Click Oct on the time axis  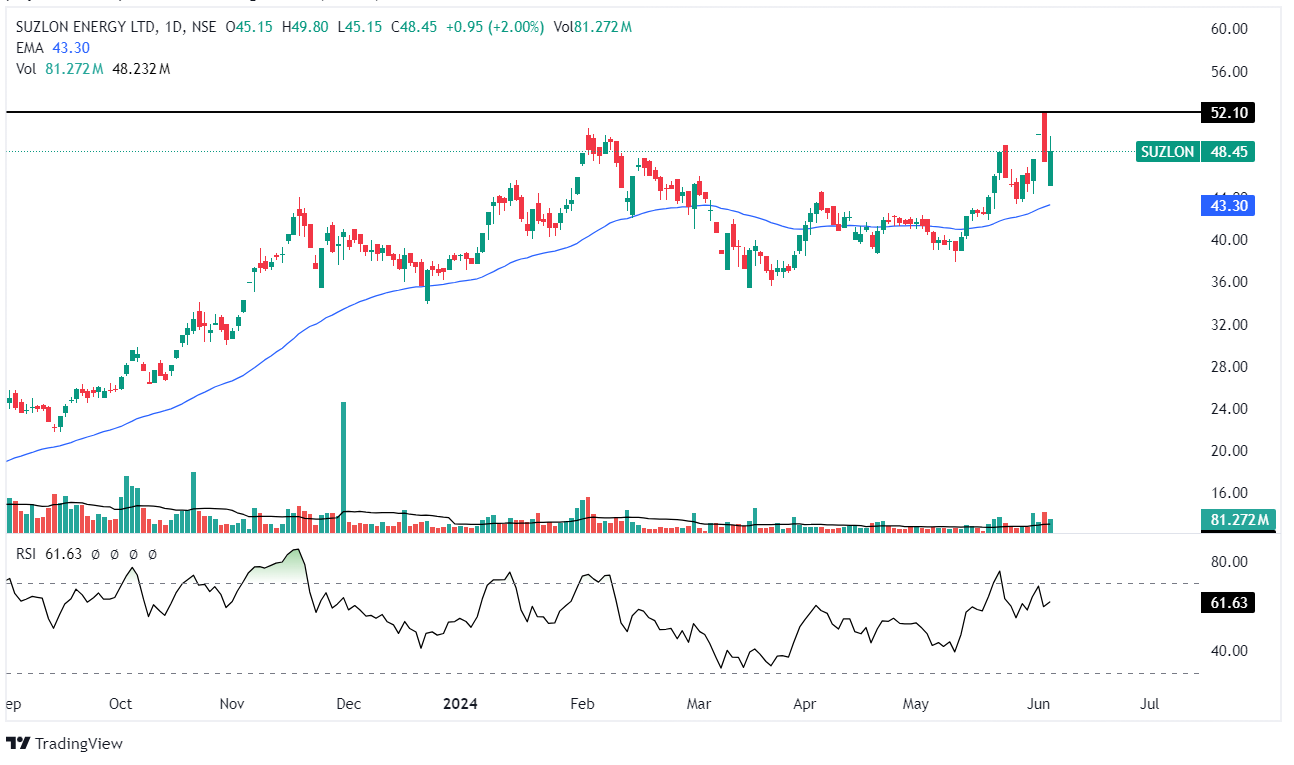coord(121,704)
